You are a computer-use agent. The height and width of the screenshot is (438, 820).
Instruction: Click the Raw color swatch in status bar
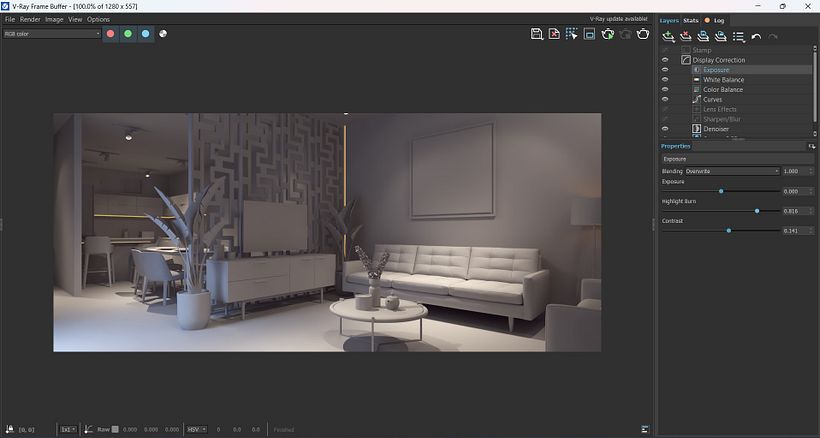pyautogui.click(x=115, y=429)
